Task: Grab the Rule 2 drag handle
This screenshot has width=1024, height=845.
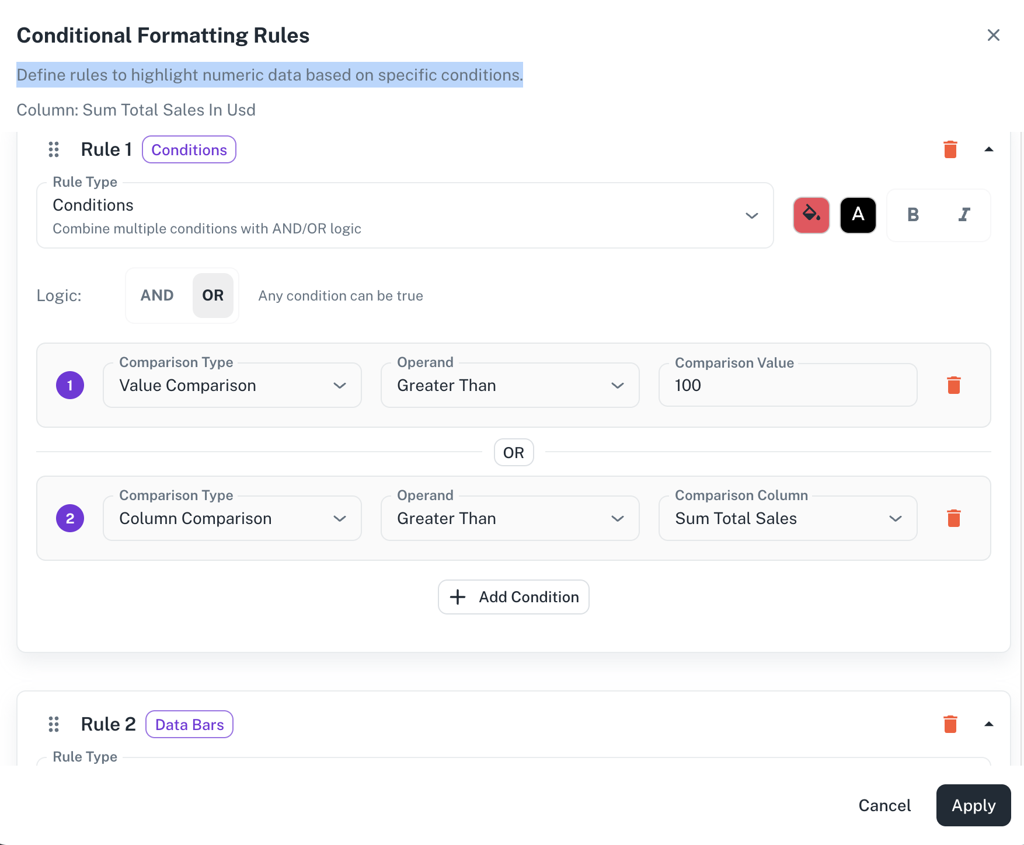Action: point(54,725)
